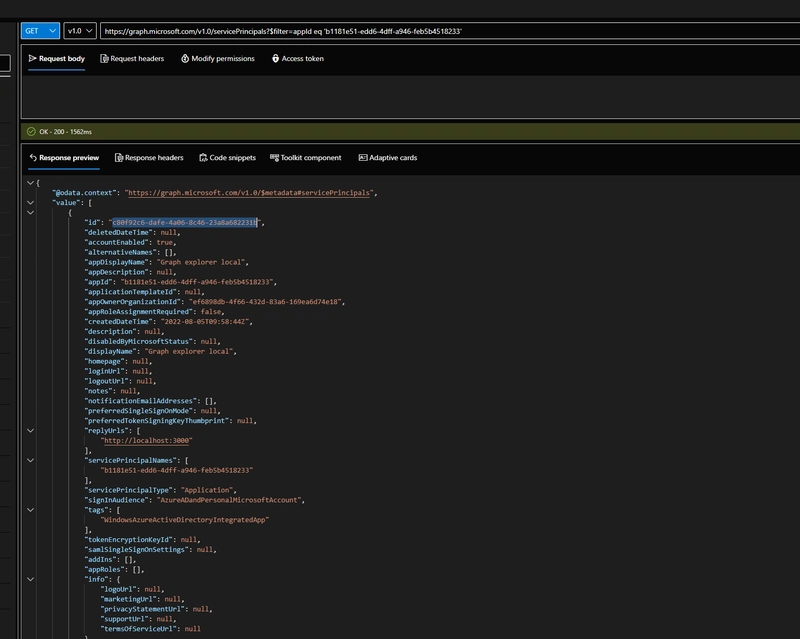The width and height of the screenshot is (800, 639).
Task: Click the "tokenEncryptionKeyId" key
Action: [x=128, y=540]
